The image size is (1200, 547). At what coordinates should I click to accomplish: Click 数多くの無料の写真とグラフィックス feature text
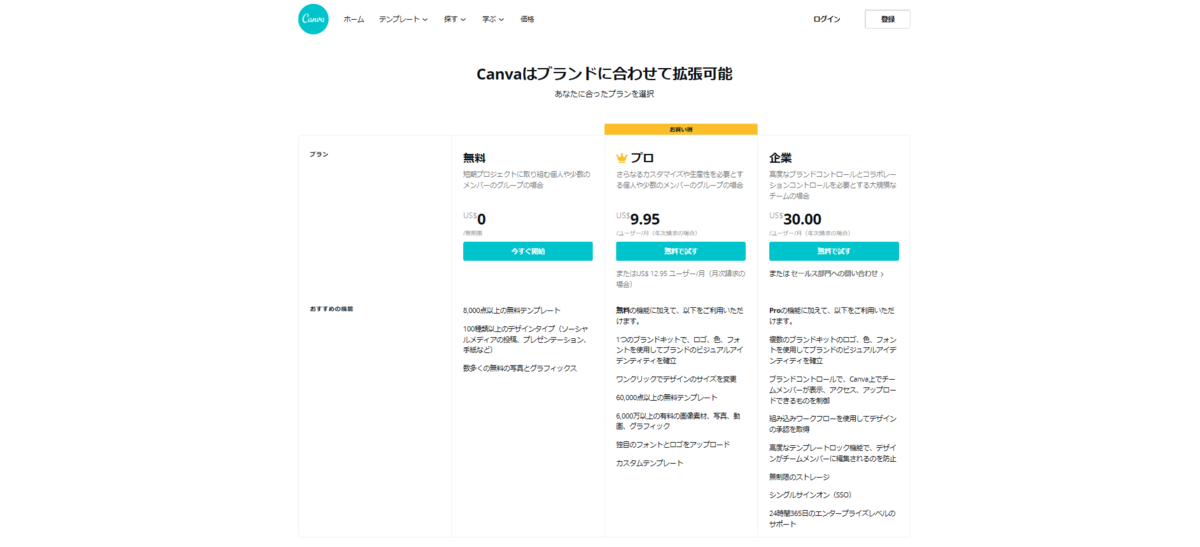[520, 368]
